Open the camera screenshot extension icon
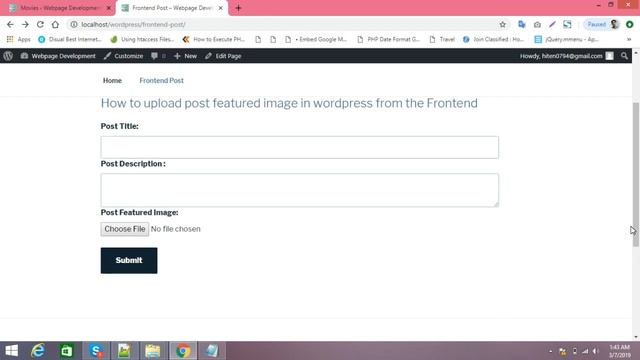Image resolution: width=640 pixels, height=360 pixels. coord(537,24)
